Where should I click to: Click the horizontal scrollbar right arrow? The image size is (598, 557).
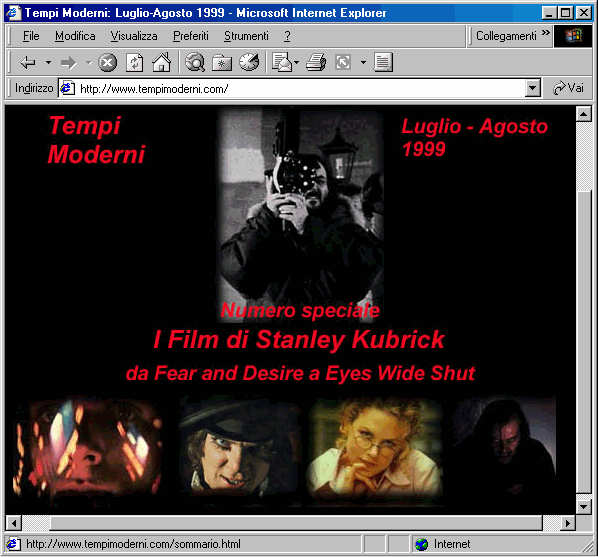(x=568, y=523)
